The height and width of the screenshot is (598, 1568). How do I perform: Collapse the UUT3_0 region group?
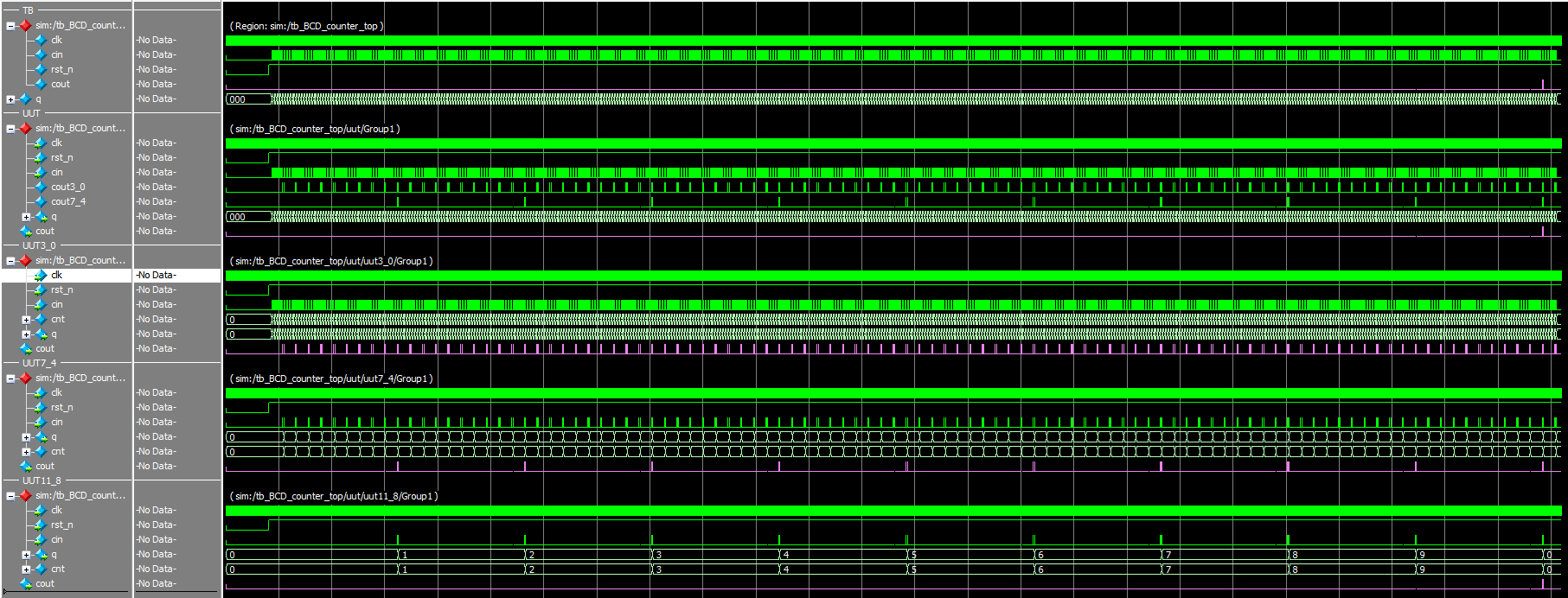10,261
